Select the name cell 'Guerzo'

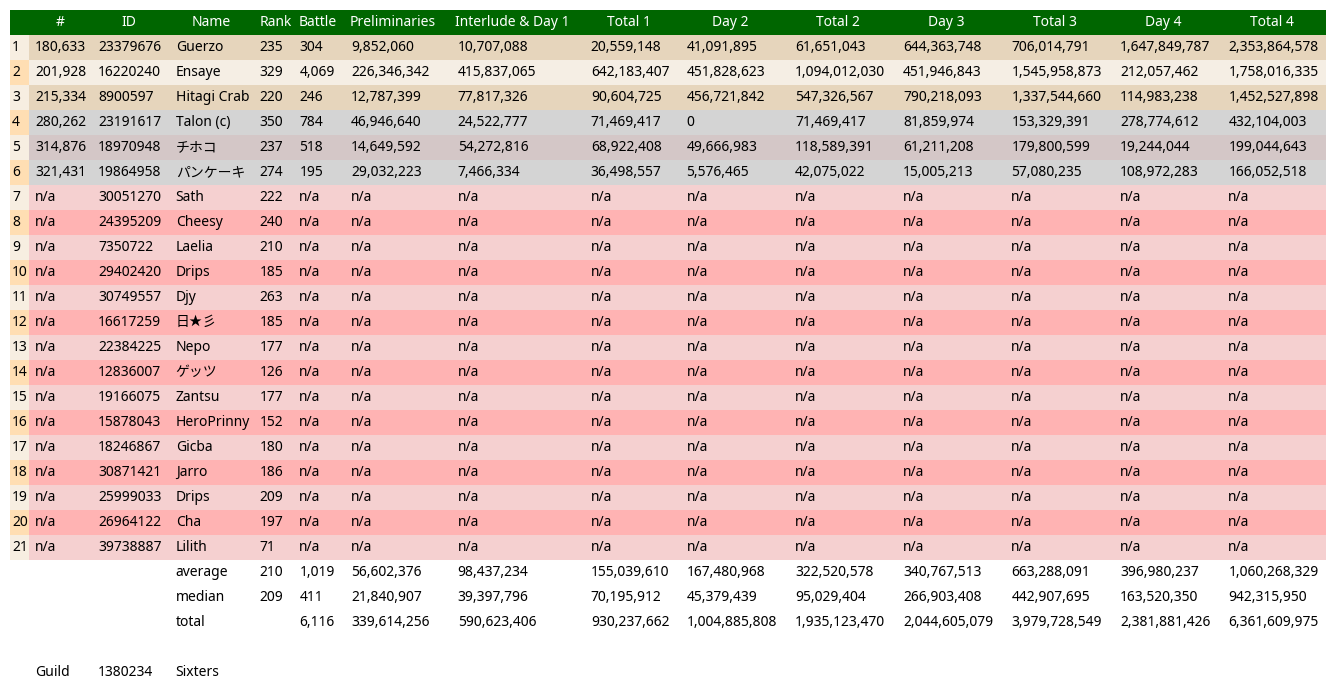[x=199, y=46]
